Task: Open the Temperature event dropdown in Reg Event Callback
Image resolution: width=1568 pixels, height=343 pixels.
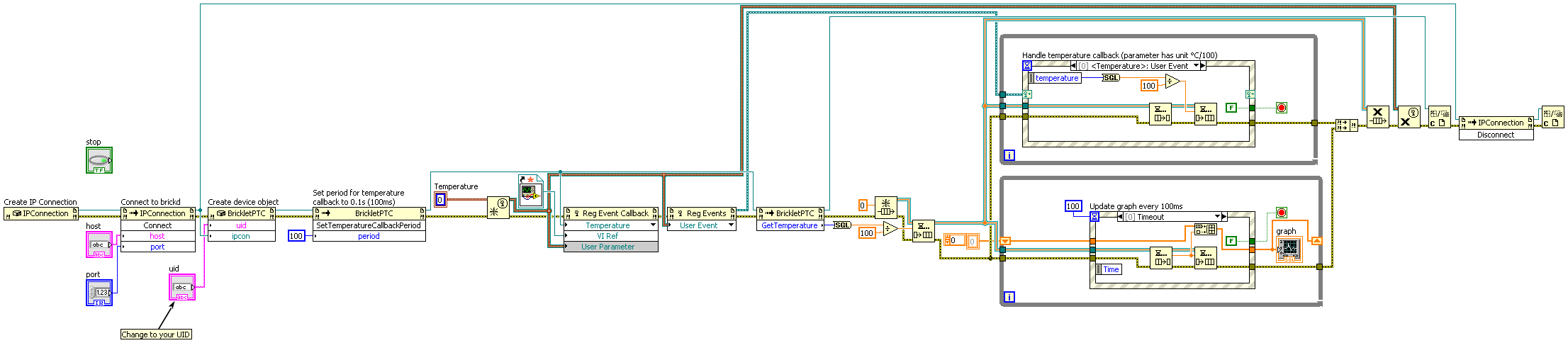Action: [x=653, y=225]
